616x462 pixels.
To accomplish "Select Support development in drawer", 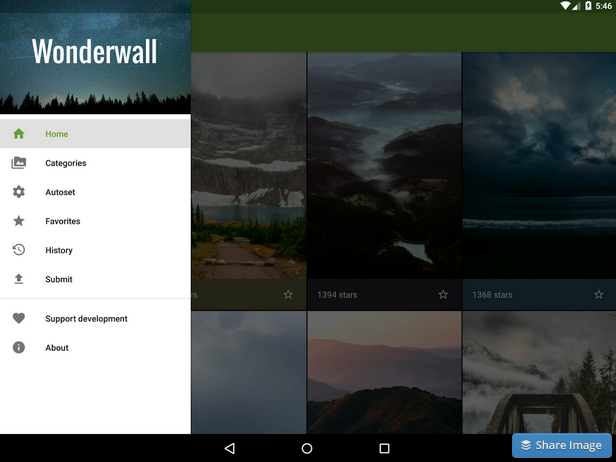I will click(x=95, y=318).
